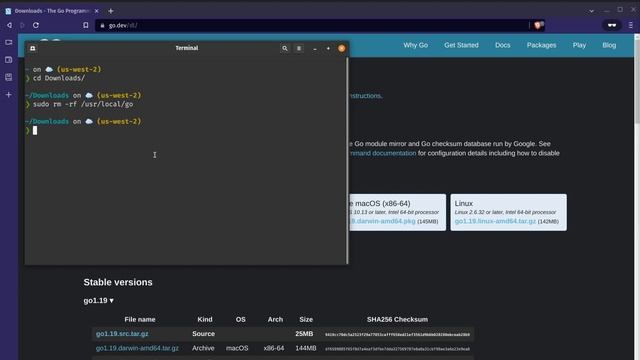Screen dimensions: 640x360
Task: Download the darwin-amd64.pkg macOS installer link
Action: point(383,221)
